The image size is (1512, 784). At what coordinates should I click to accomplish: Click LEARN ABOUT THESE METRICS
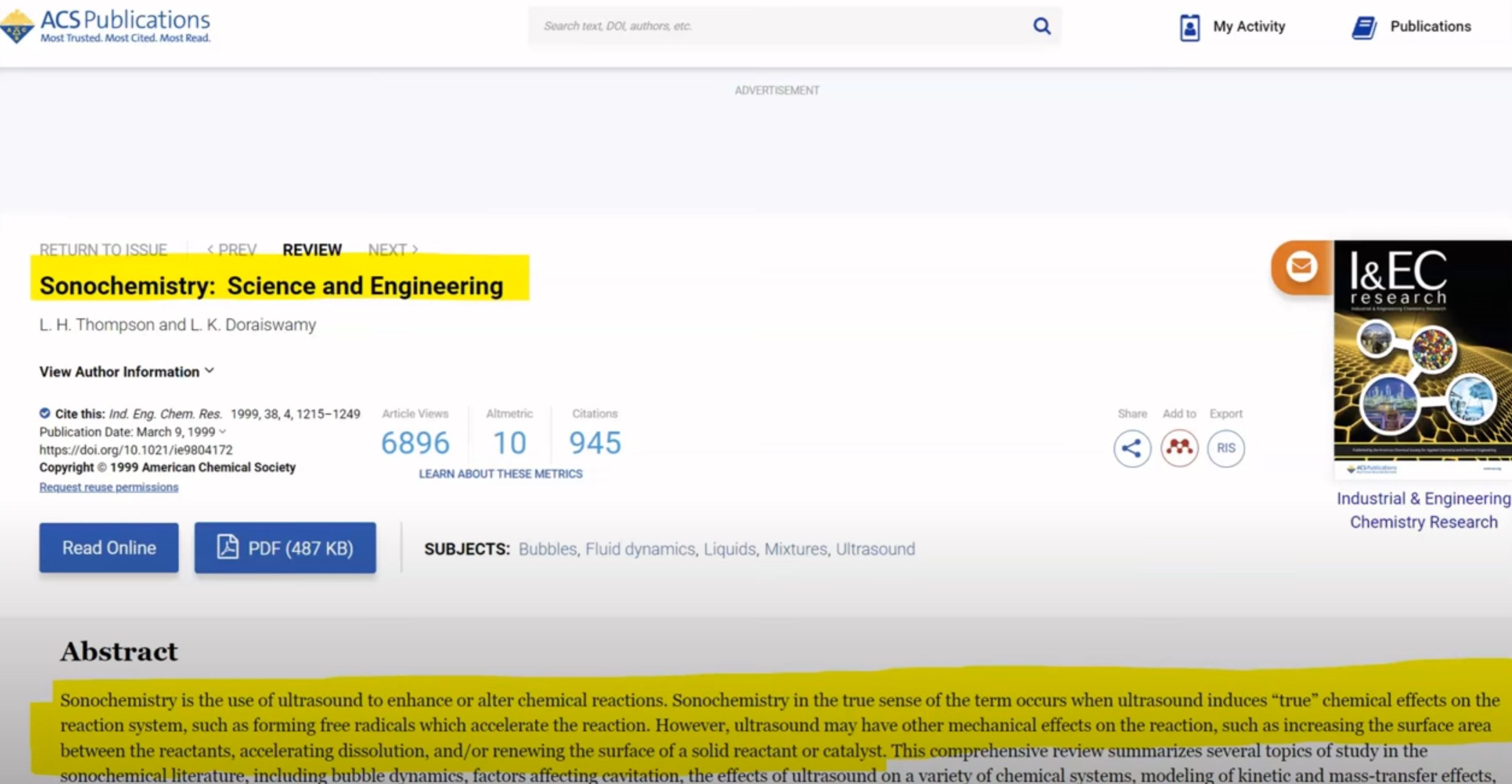tap(500, 474)
